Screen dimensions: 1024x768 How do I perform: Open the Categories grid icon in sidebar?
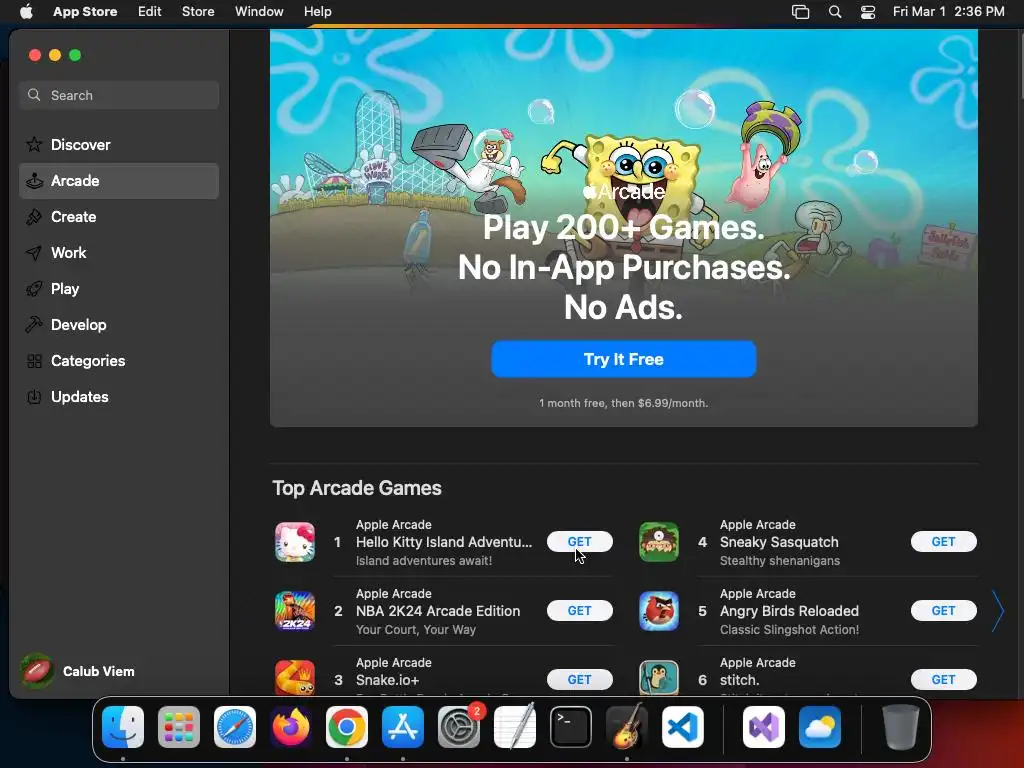click(34, 360)
